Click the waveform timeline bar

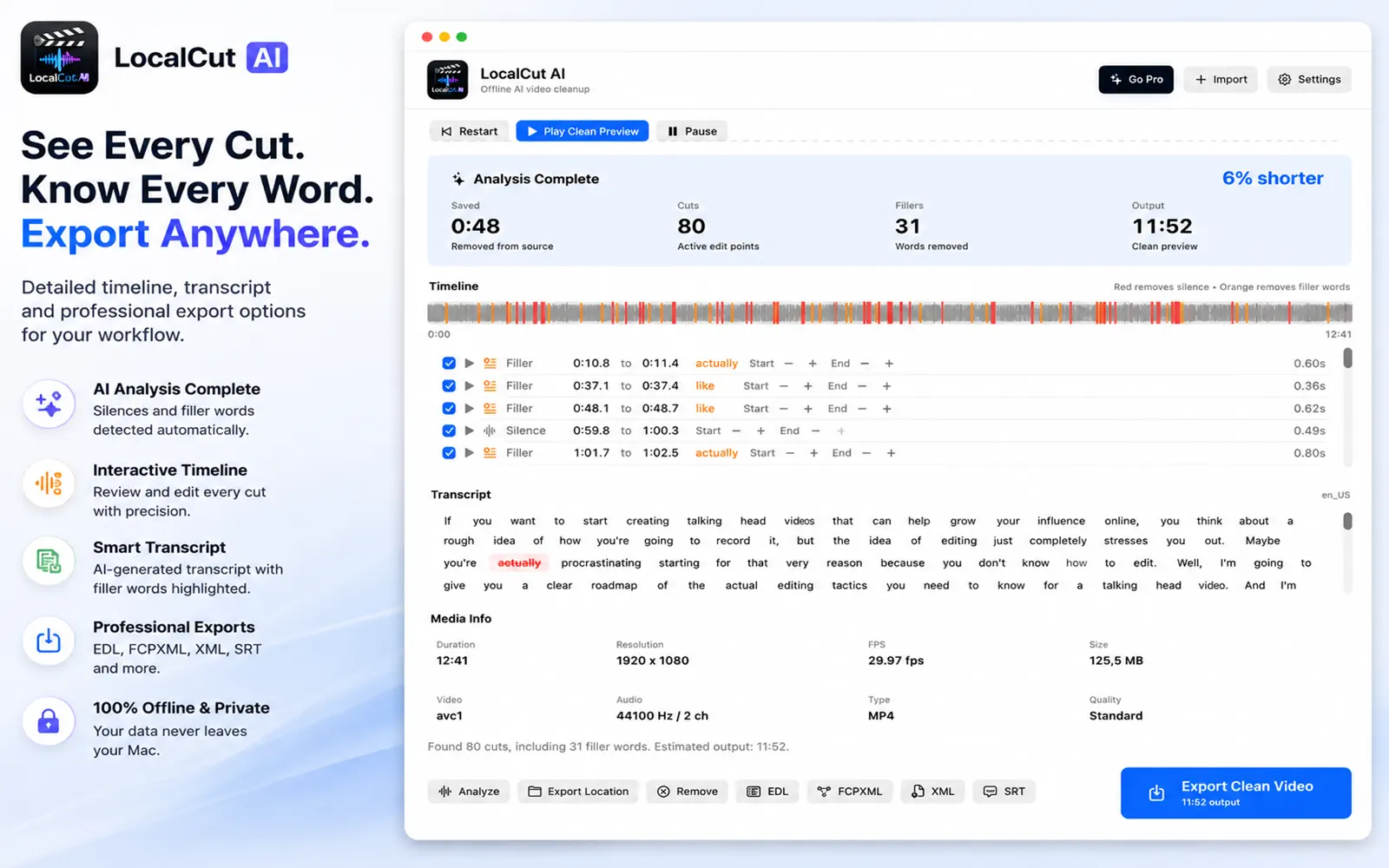890,312
